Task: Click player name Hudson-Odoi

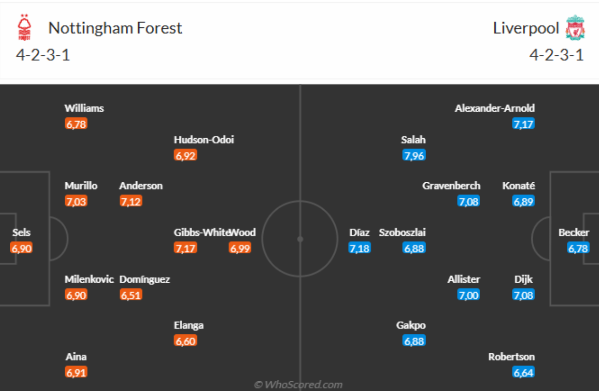Action: pyautogui.click(x=204, y=140)
